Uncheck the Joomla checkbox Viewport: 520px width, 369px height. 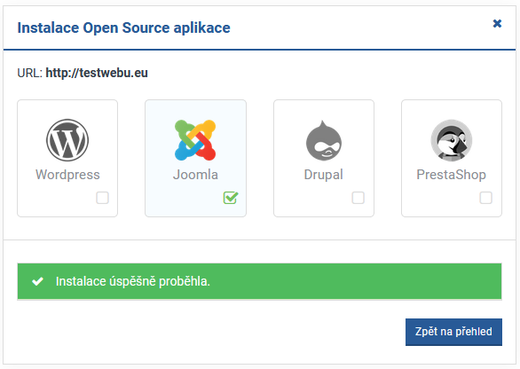tap(230, 197)
